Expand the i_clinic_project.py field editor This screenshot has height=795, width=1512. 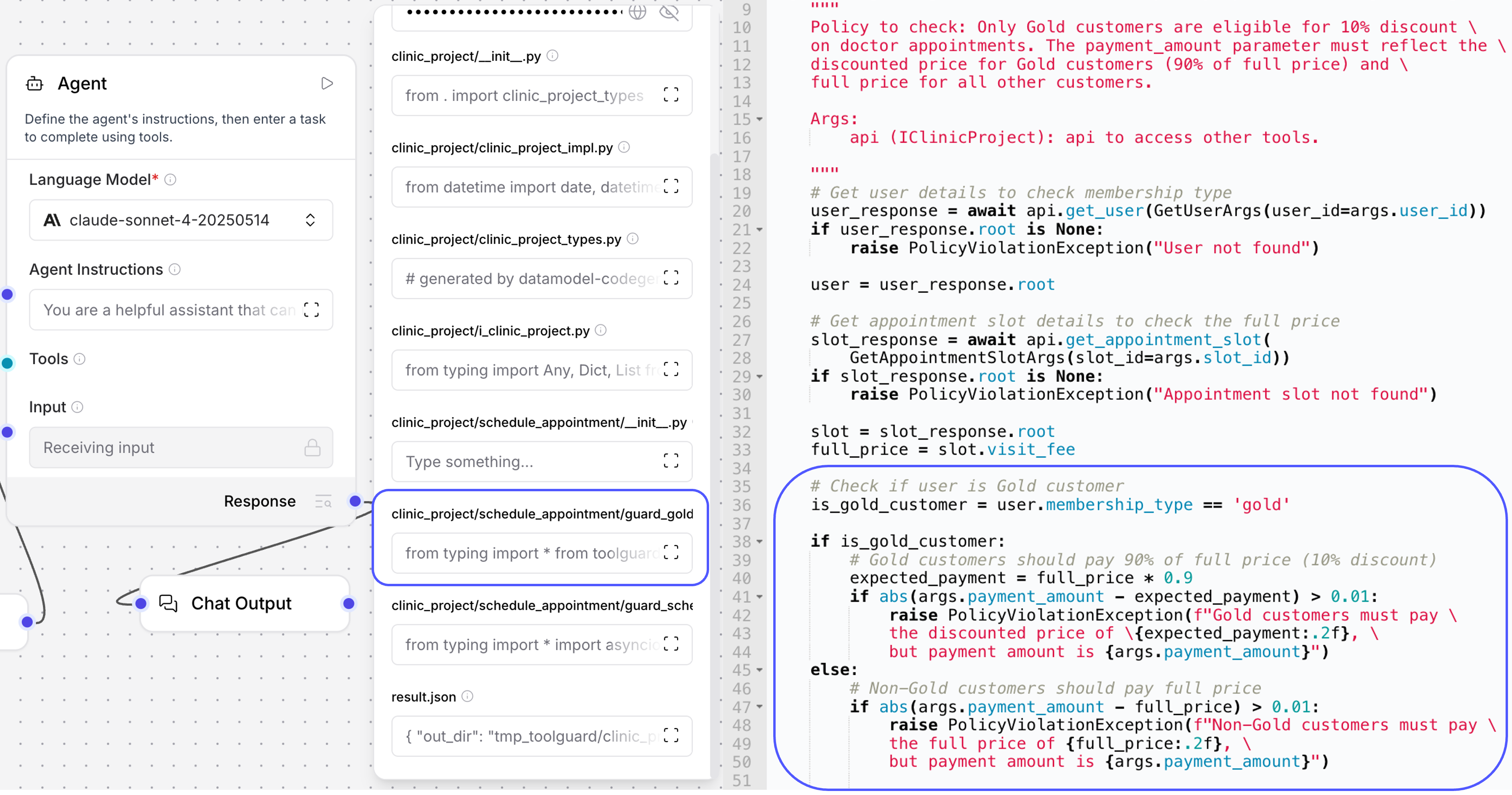[x=671, y=369]
